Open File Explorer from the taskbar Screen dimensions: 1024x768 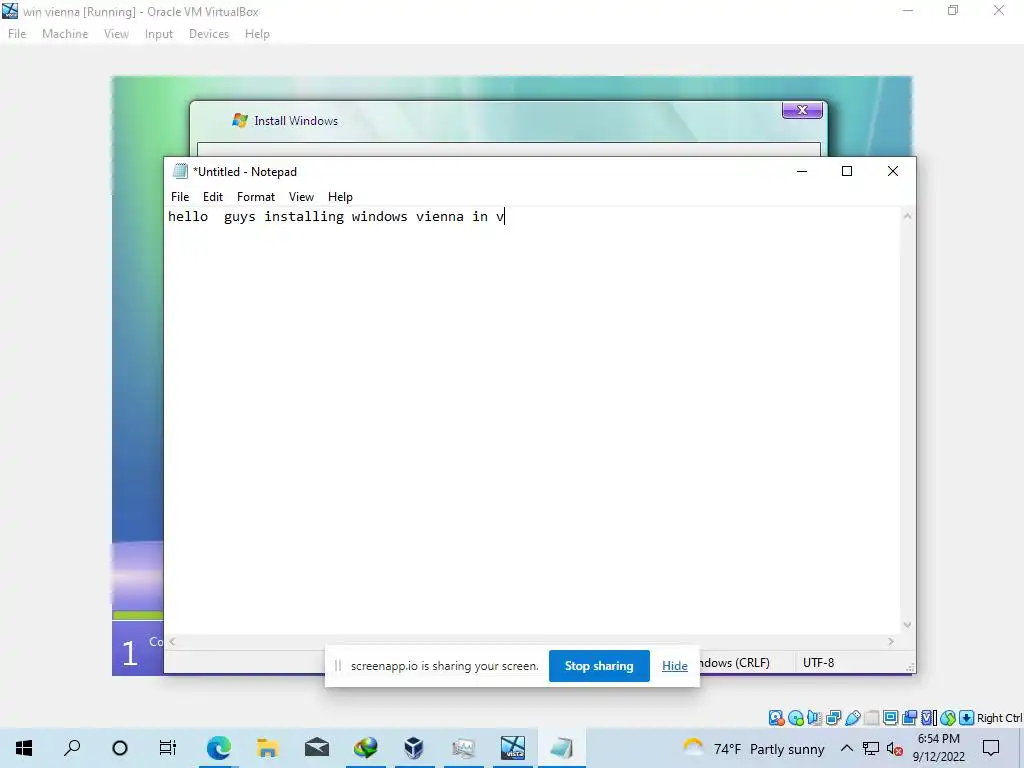click(267, 748)
